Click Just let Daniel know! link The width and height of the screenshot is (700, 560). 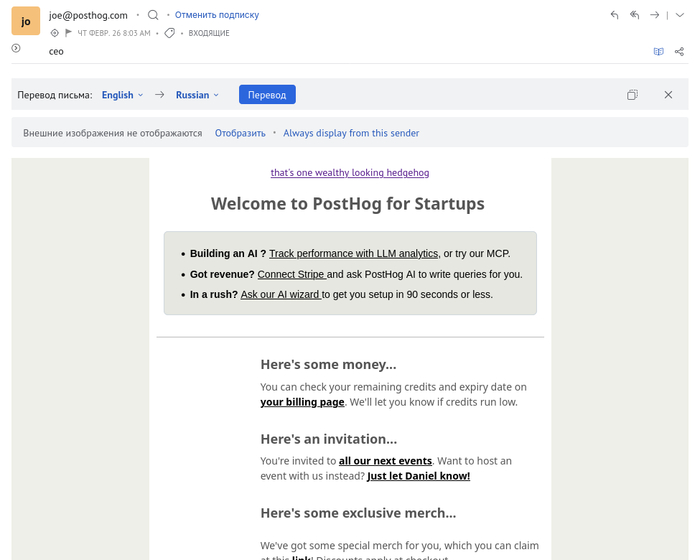(x=418, y=476)
